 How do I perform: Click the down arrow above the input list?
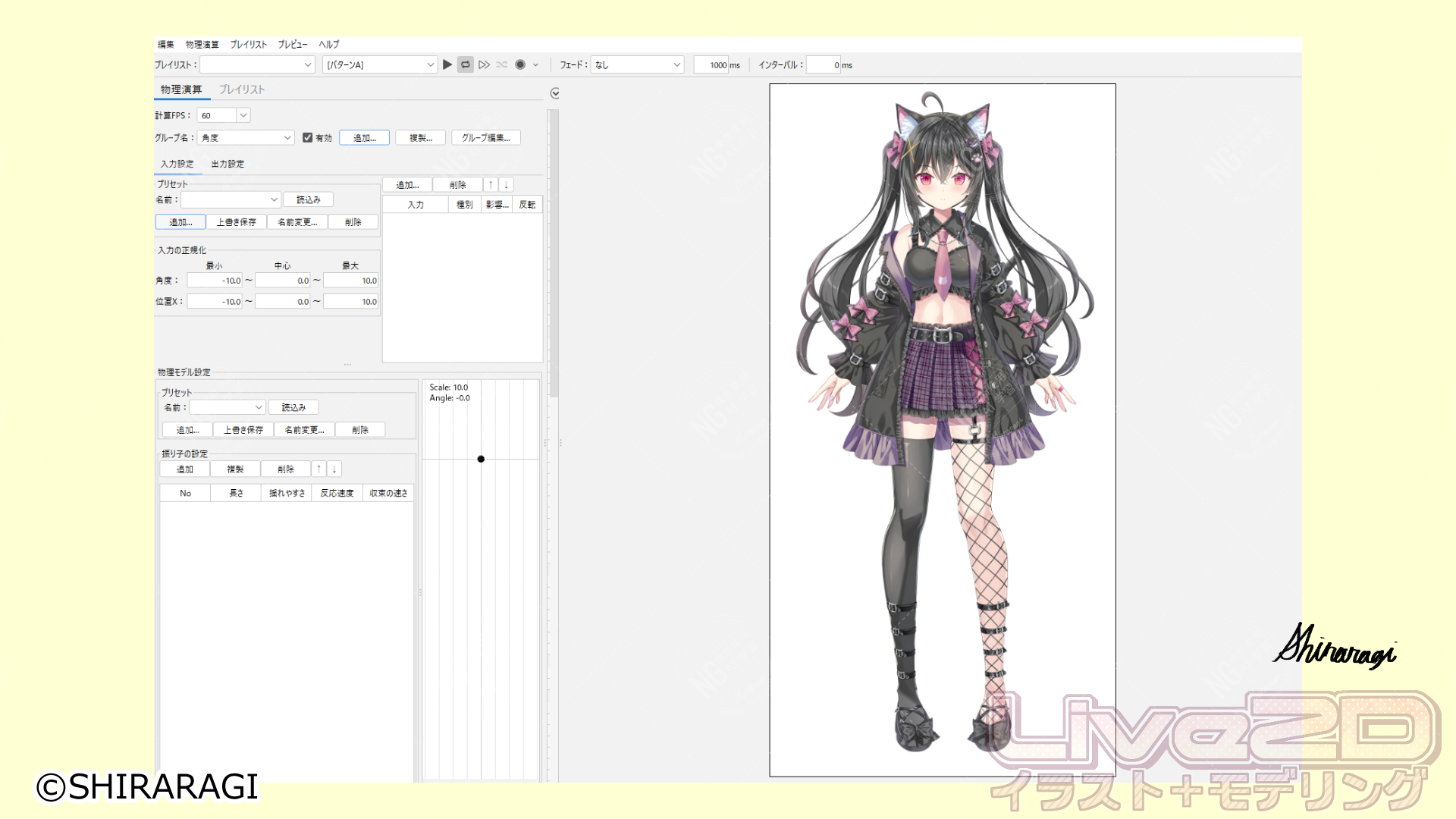tap(507, 185)
